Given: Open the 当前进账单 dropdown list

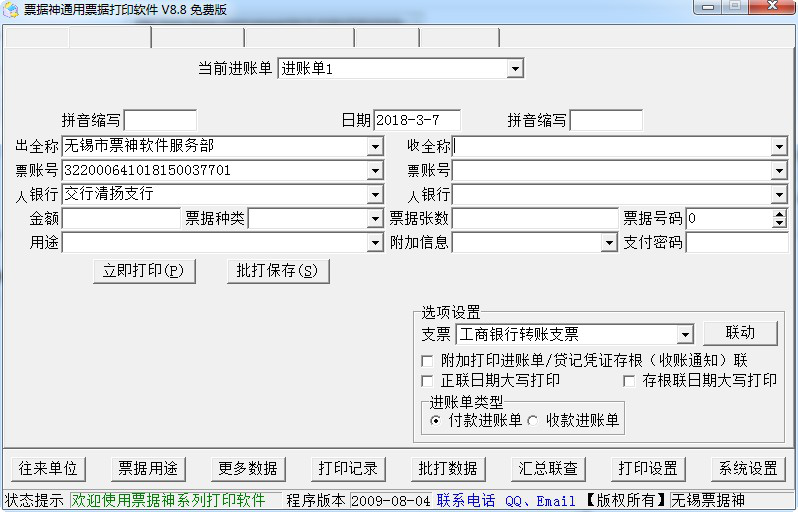Looking at the screenshot, I should tap(515, 69).
